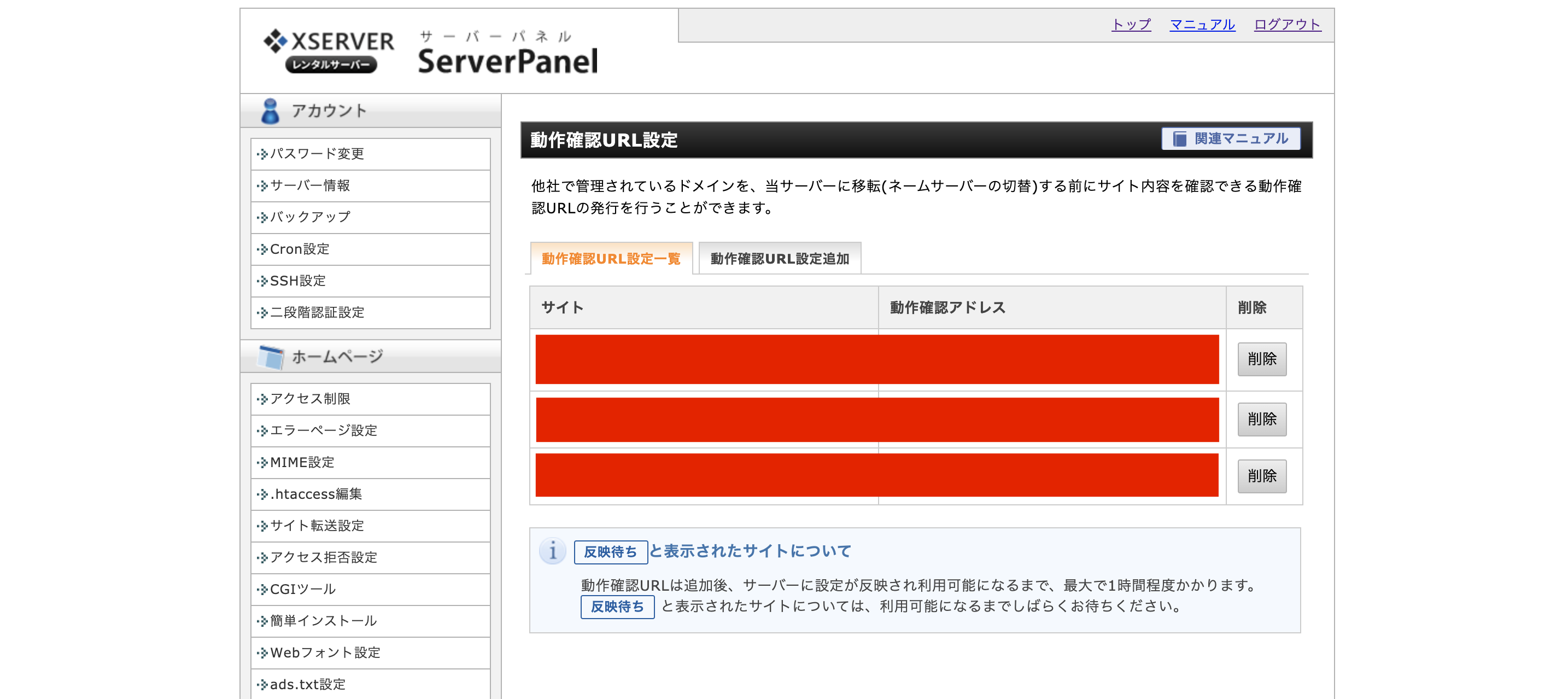Open 簡単インストール from the sidebar

tap(323, 621)
